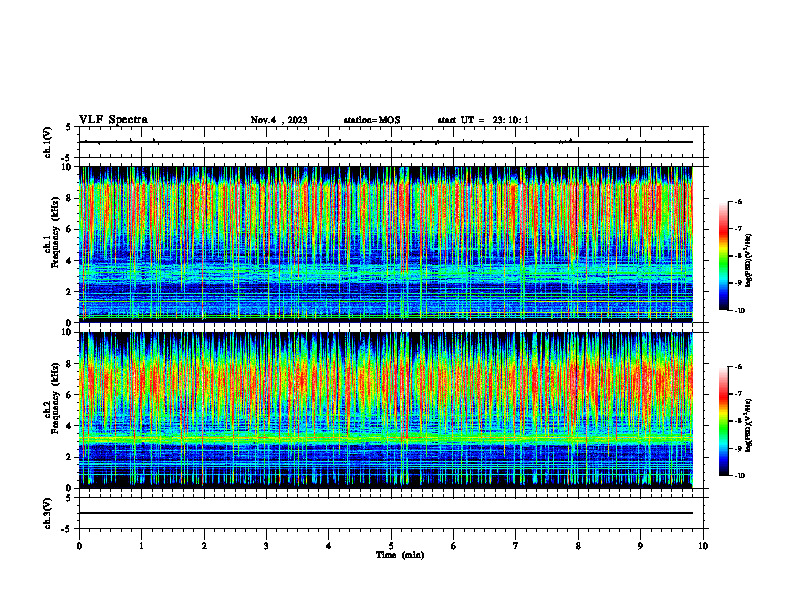Click the "ch.3(V)" waveform axis label

[47, 514]
